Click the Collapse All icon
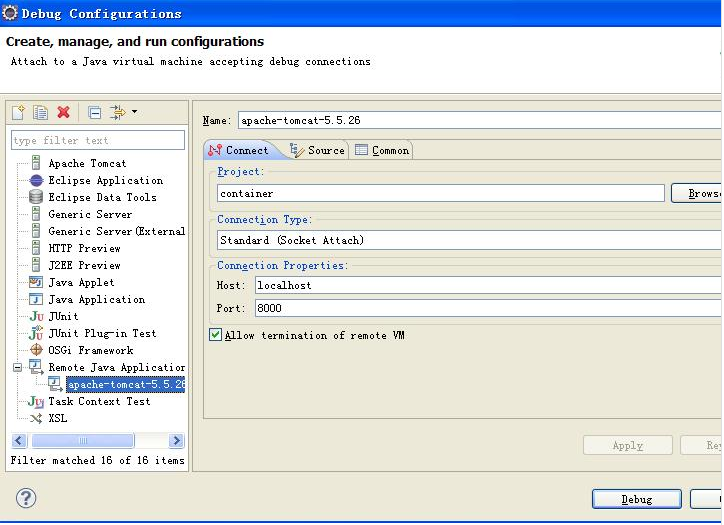The height and width of the screenshot is (525, 724). click(94, 113)
